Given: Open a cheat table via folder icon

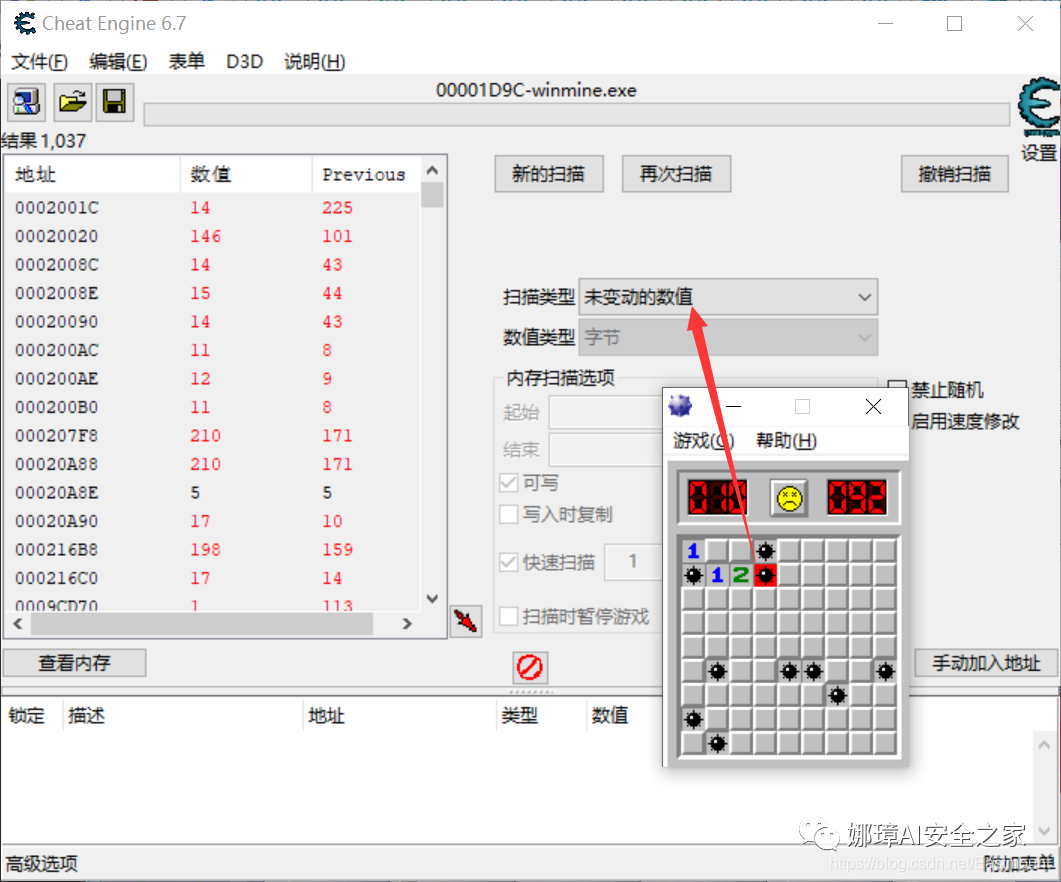Looking at the screenshot, I should pos(72,102).
